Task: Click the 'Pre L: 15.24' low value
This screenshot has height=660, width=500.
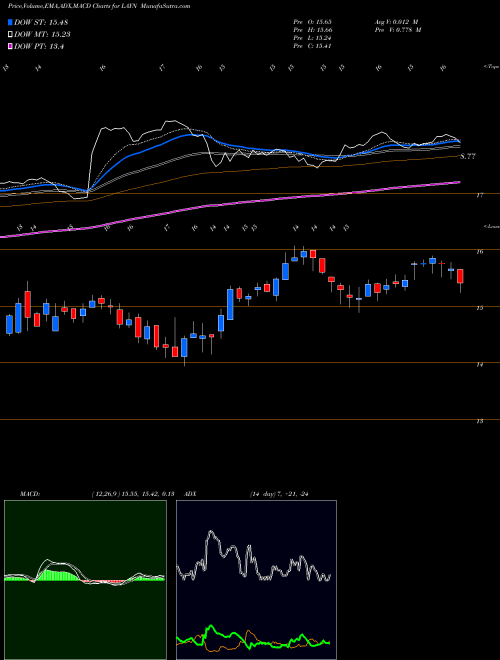Action: 313,38
